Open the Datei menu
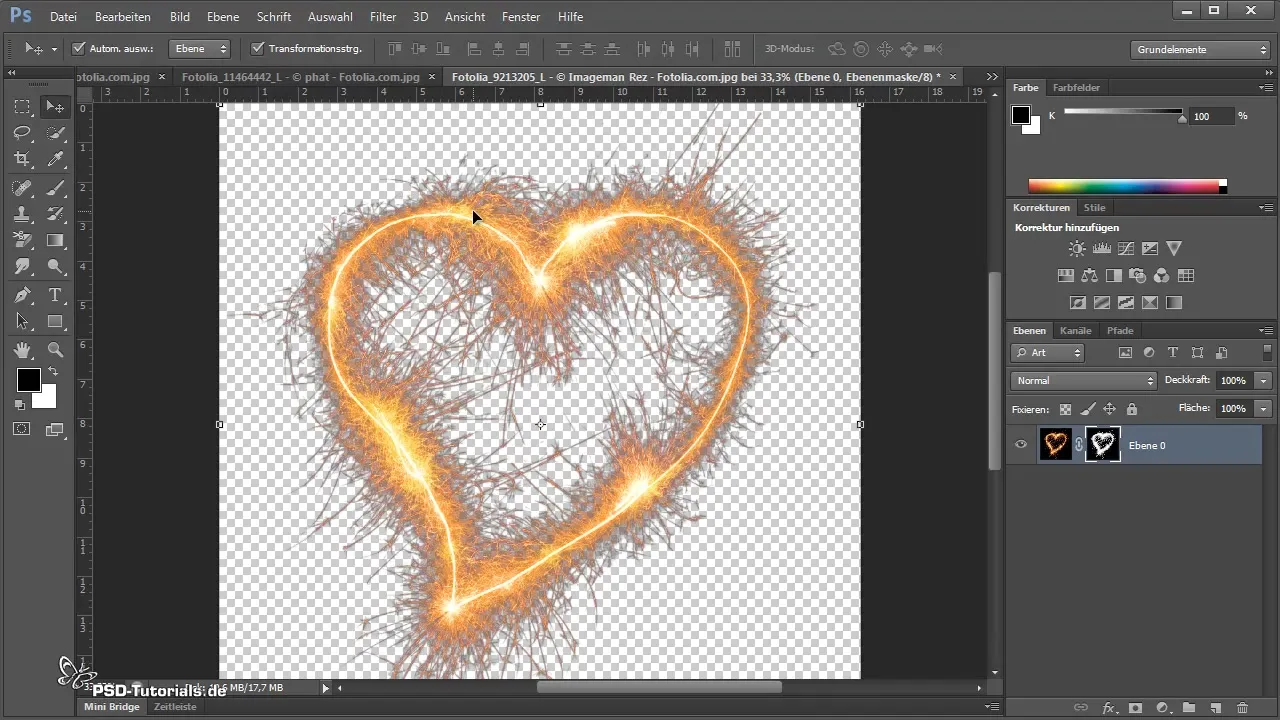The width and height of the screenshot is (1280, 720). [x=63, y=17]
